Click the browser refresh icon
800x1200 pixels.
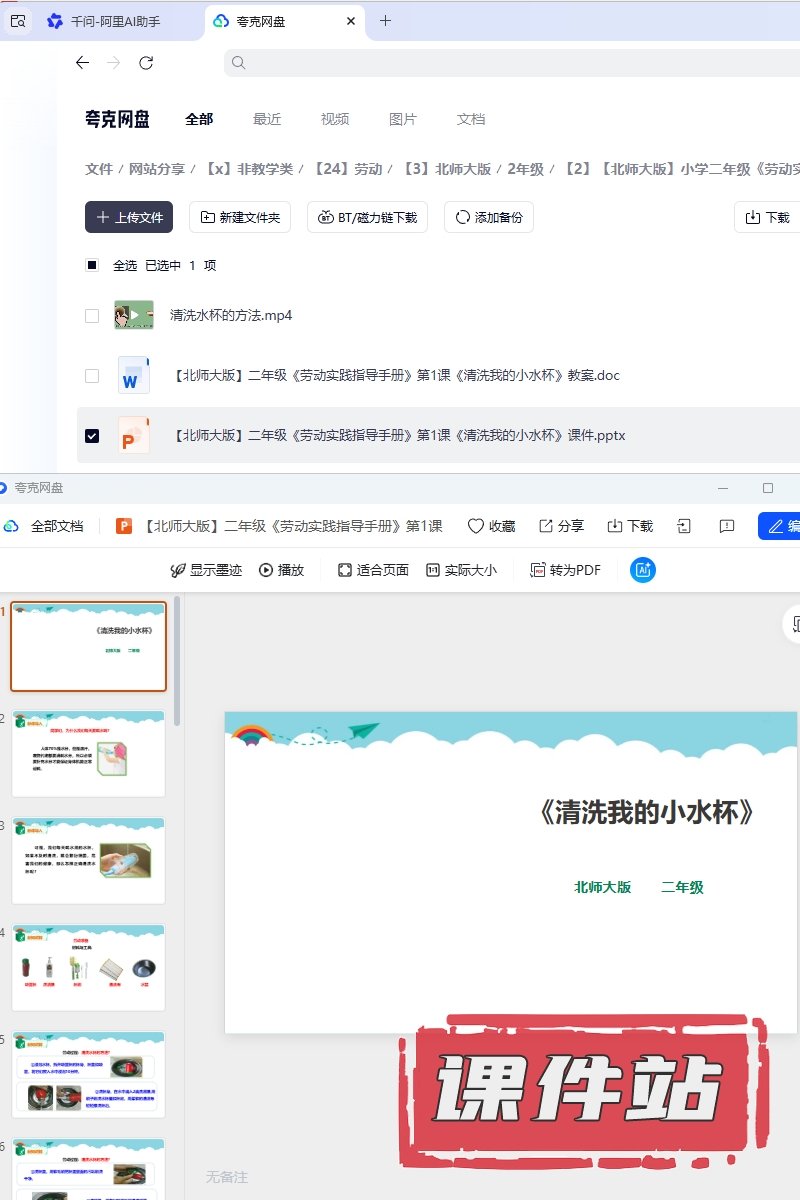pyautogui.click(x=146, y=63)
